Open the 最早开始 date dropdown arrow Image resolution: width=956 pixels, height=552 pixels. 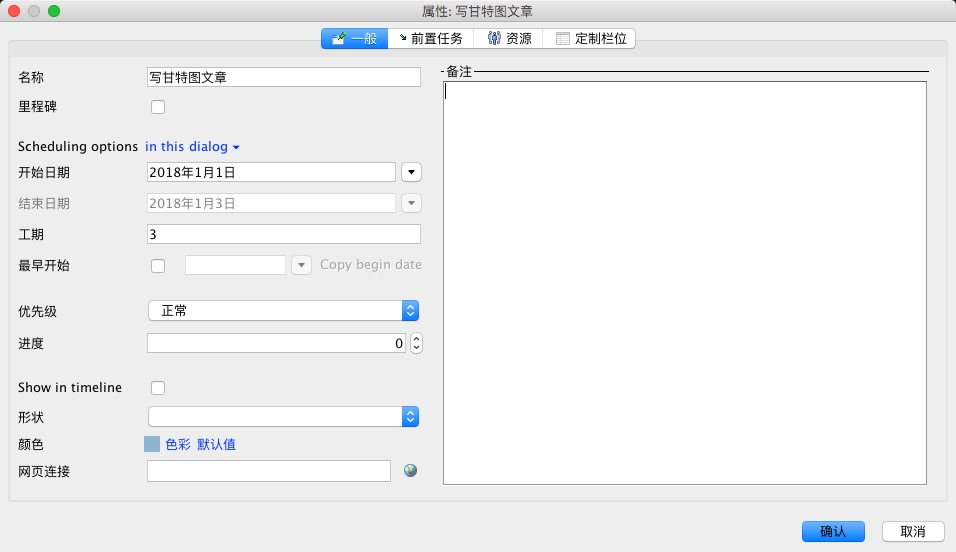coord(301,265)
